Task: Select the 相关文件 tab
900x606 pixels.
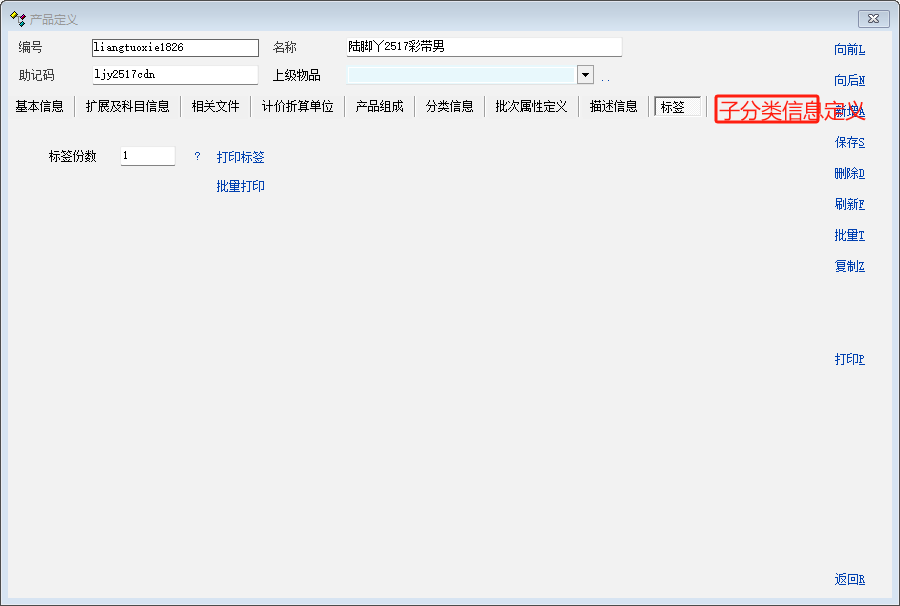Action: coord(215,107)
